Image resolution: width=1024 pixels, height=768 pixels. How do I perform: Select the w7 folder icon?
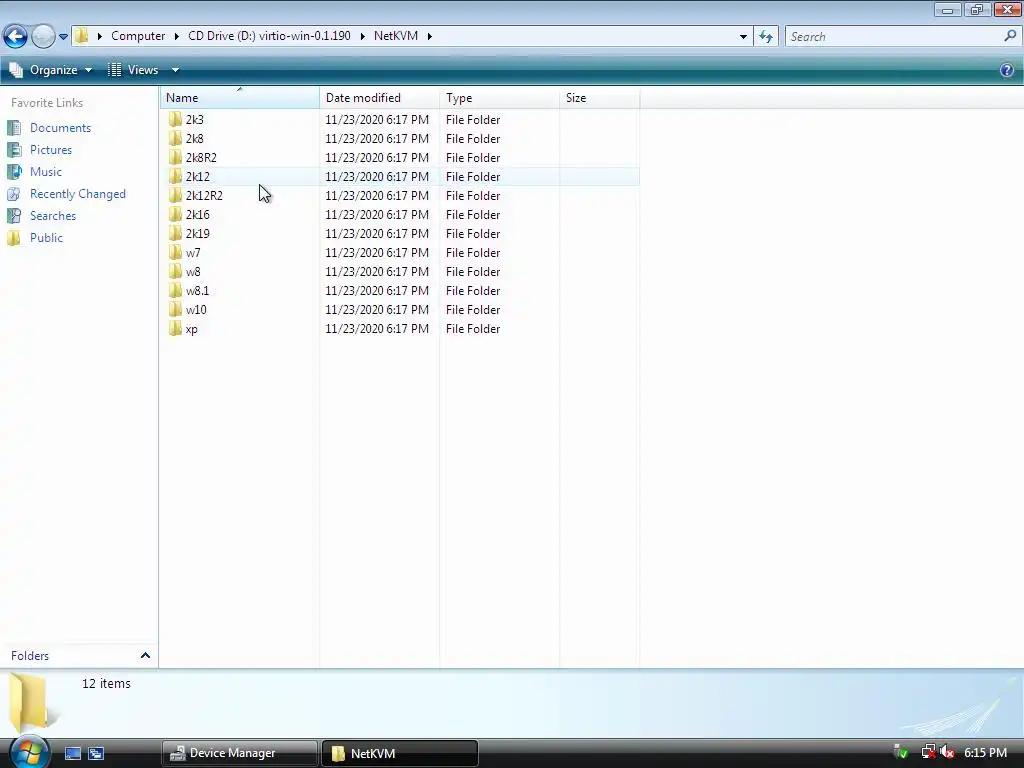point(175,252)
